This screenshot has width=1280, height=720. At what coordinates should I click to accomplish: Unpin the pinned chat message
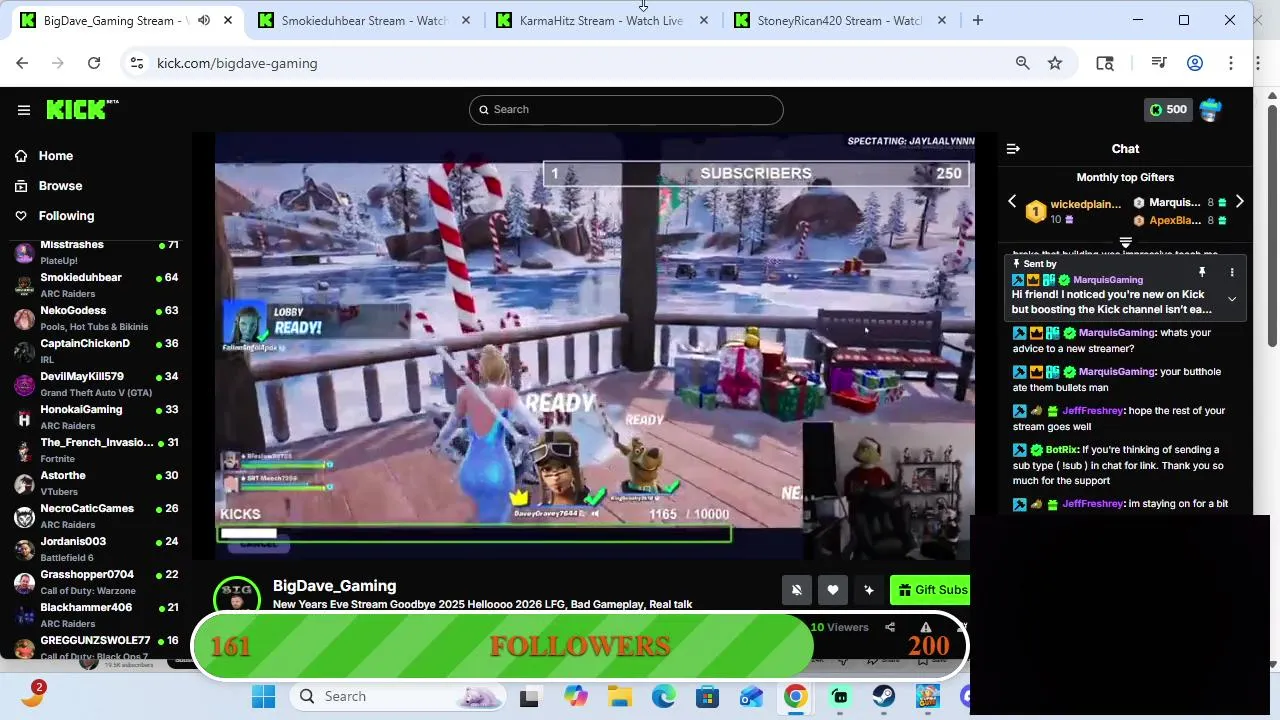coord(1202,272)
